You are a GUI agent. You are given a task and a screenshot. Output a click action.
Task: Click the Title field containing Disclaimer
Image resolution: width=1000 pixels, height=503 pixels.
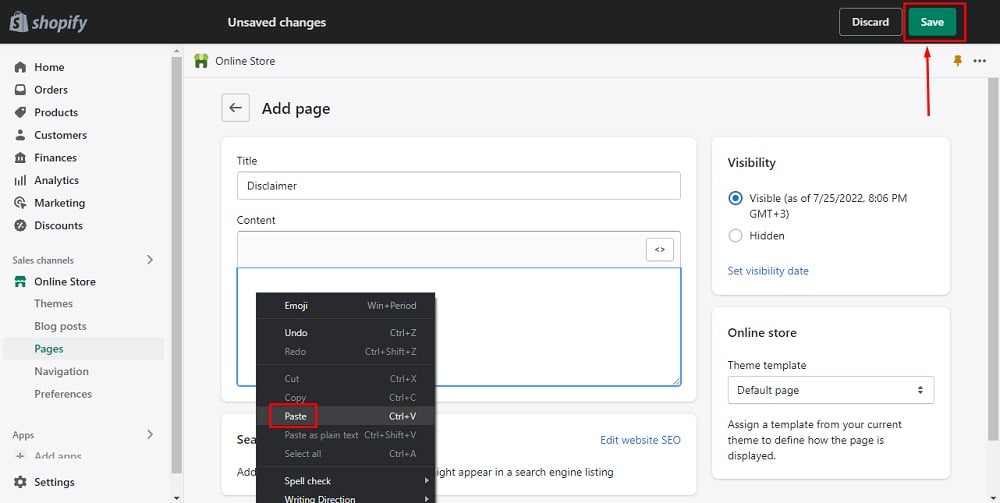pos(459,186)
